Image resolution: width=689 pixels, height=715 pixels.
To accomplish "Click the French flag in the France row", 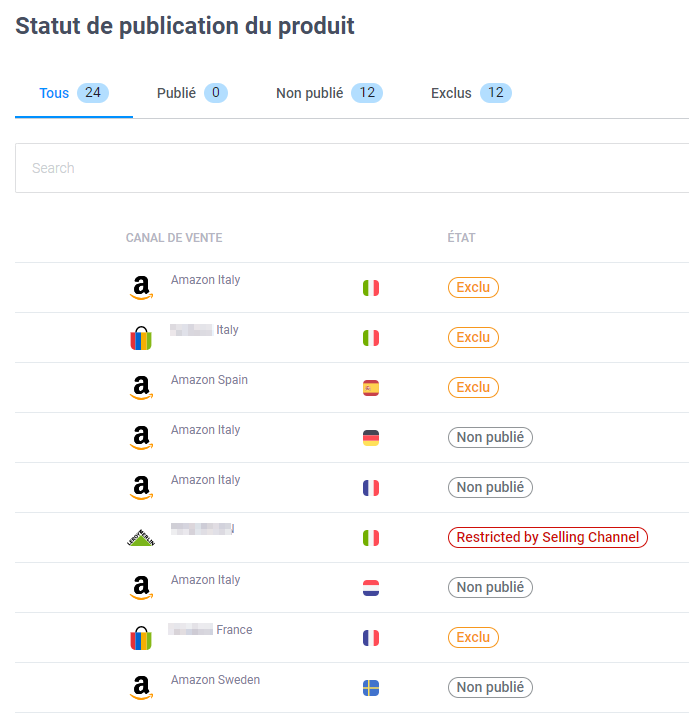I will [x=371, y=638].
